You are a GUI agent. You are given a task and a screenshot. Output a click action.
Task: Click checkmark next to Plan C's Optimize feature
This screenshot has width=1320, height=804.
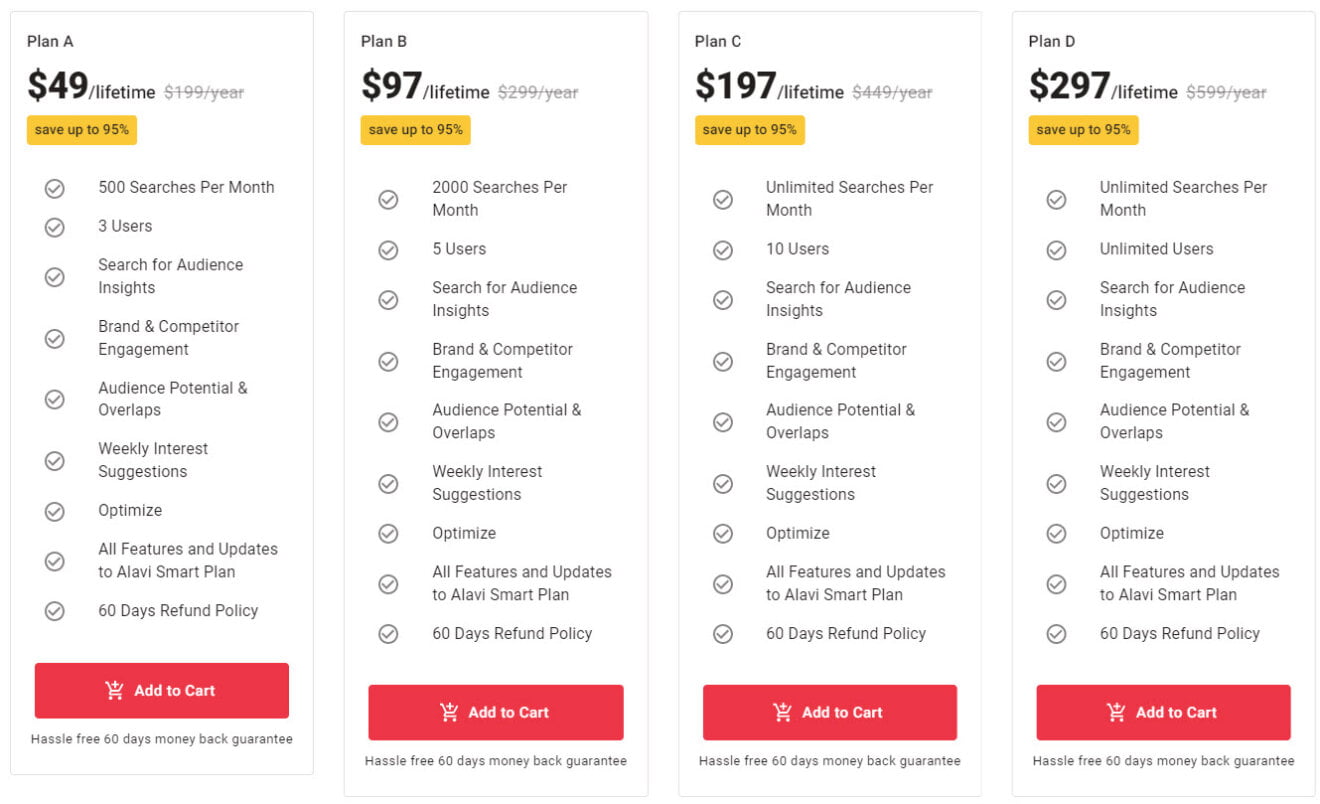click(722, 534)
